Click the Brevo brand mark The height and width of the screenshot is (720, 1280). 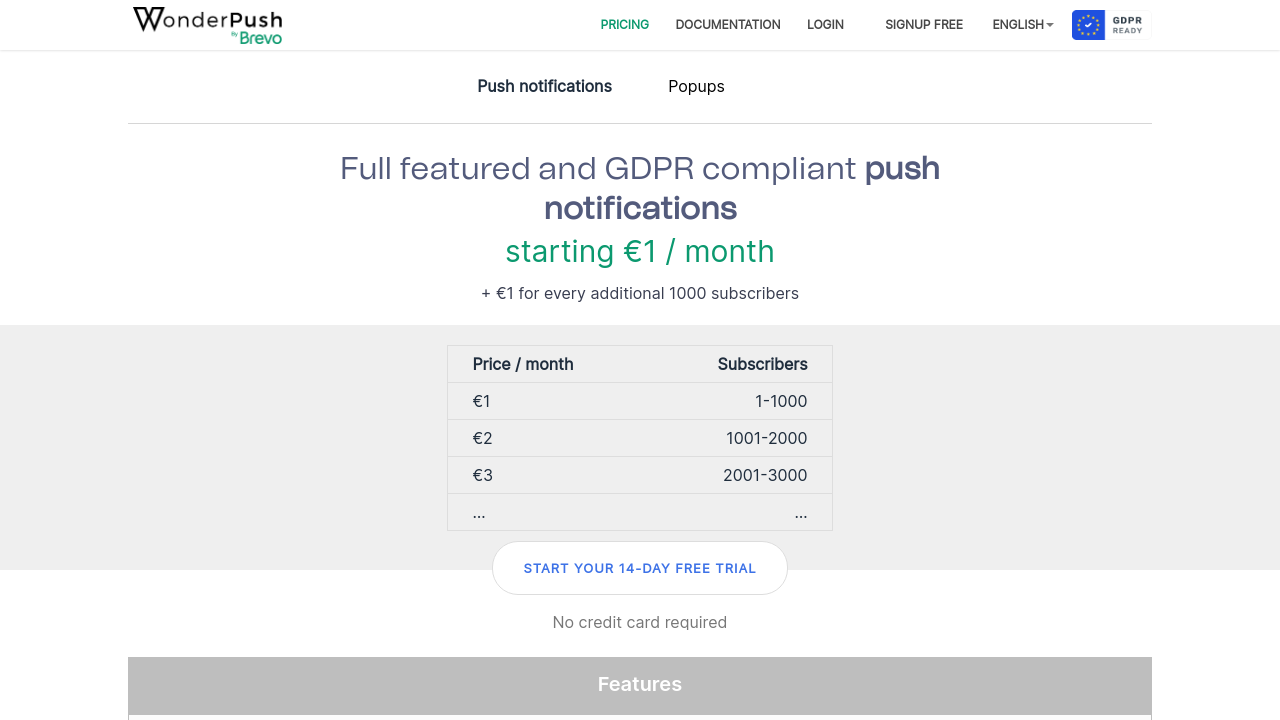[x=260, y=38]
